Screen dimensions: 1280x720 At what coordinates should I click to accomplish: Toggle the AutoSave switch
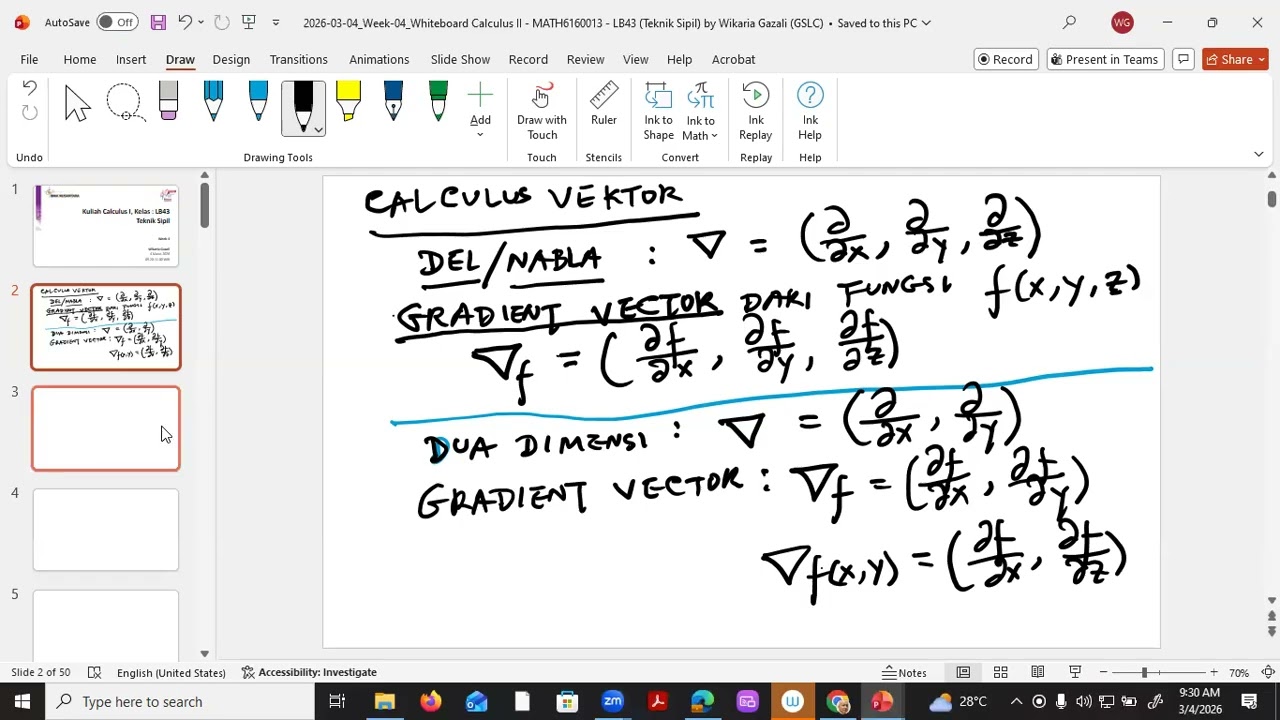(x=118, y=22)
